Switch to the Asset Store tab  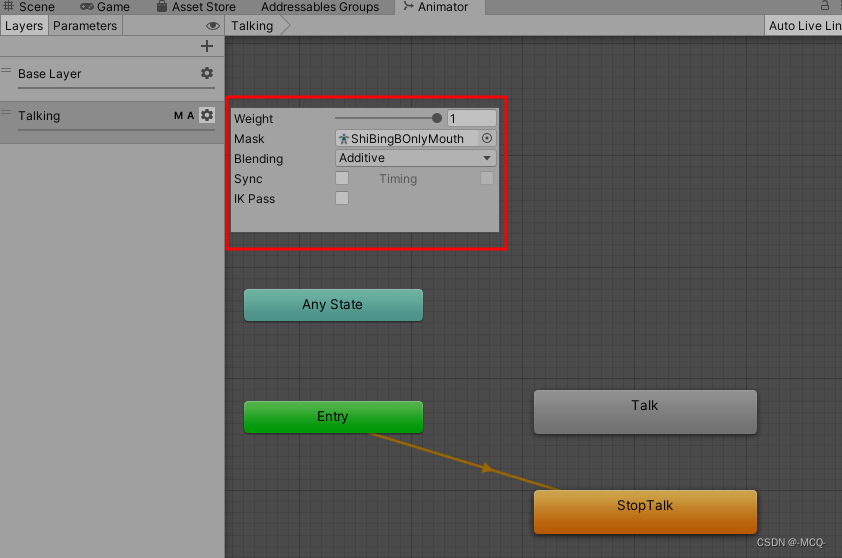coord(197,7)
